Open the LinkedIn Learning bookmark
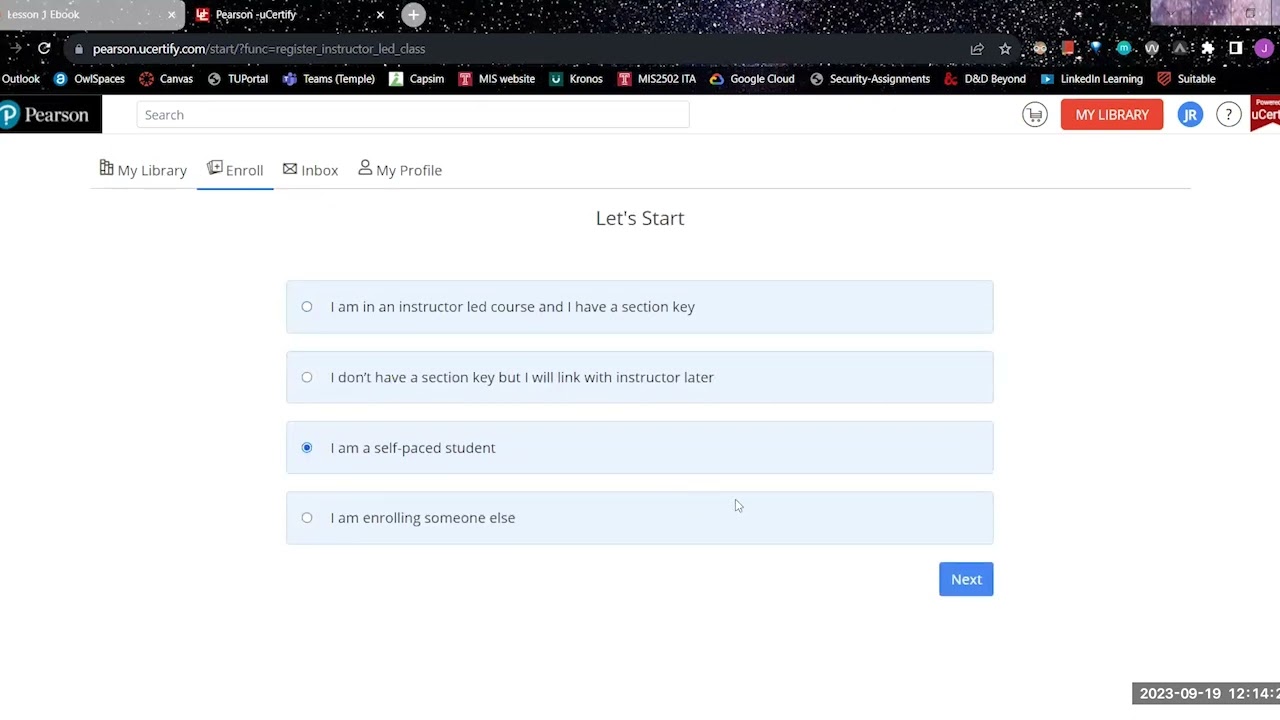This screenshot has height=720, width=1280. click(1091, 79)
